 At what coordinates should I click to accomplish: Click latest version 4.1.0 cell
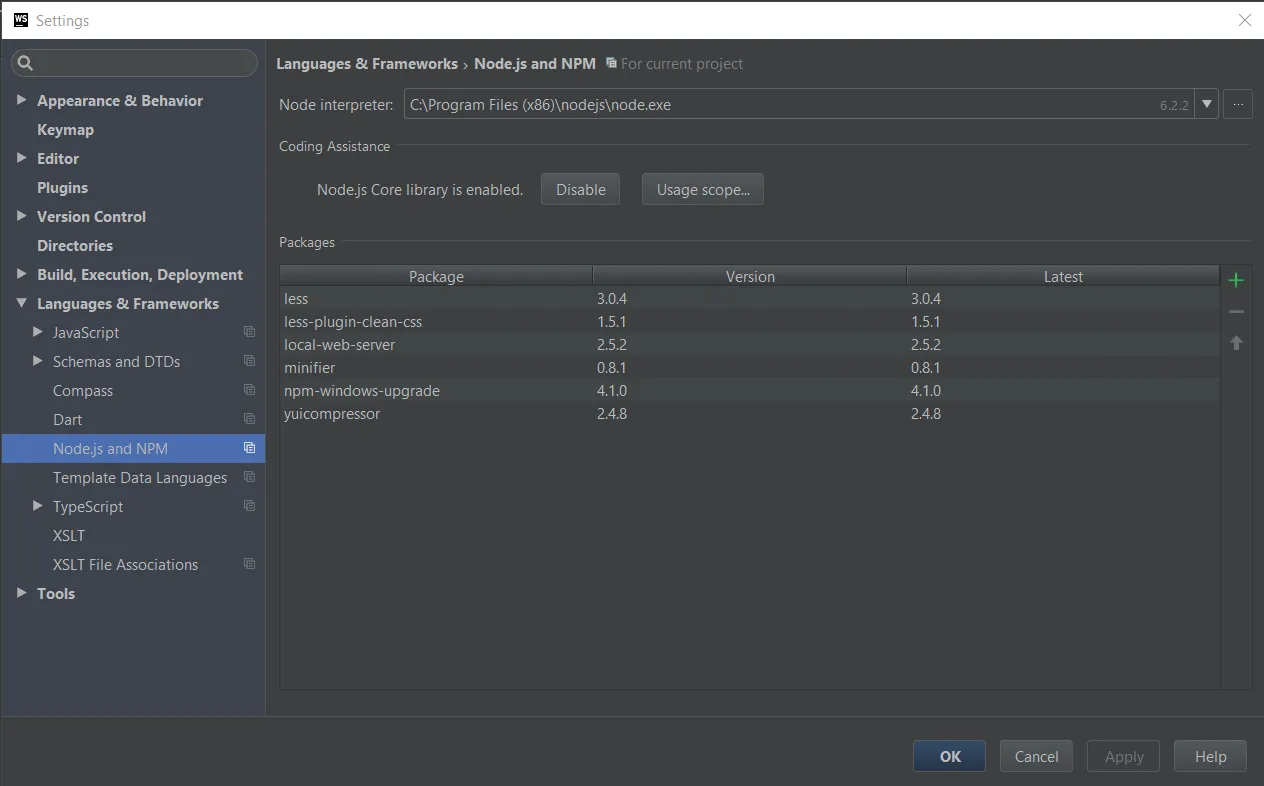pyautogui.click(x=926, y=390)
